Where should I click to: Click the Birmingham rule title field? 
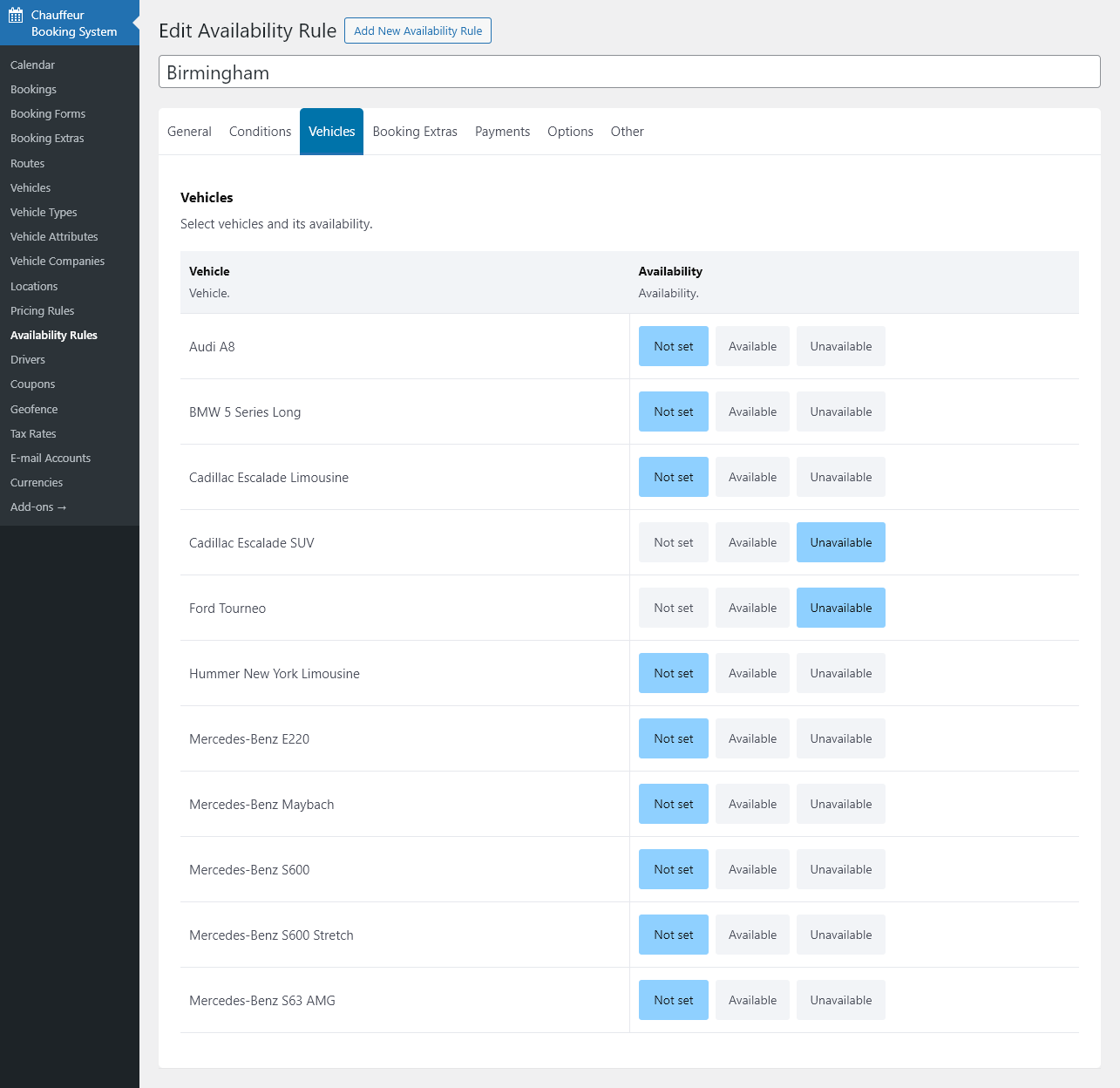click(x=628, y=72)
